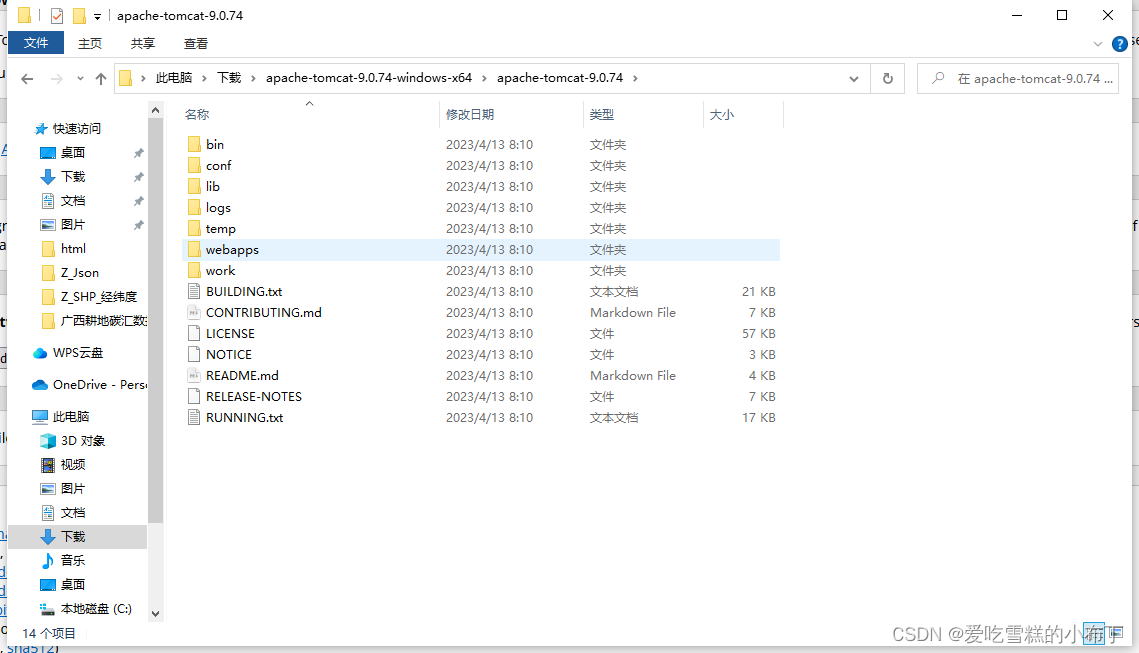Open WPS云盘 in navigation pane
Screen dimensions: 1139x653
[x=68, y=353]
